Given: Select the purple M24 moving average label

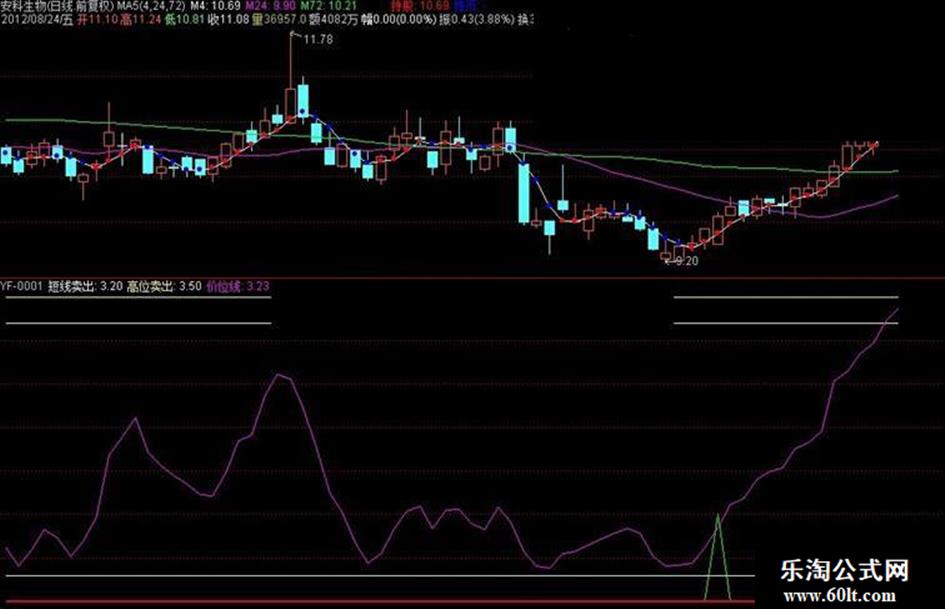Looking at the screenshot, I should (x=270, y=6).
